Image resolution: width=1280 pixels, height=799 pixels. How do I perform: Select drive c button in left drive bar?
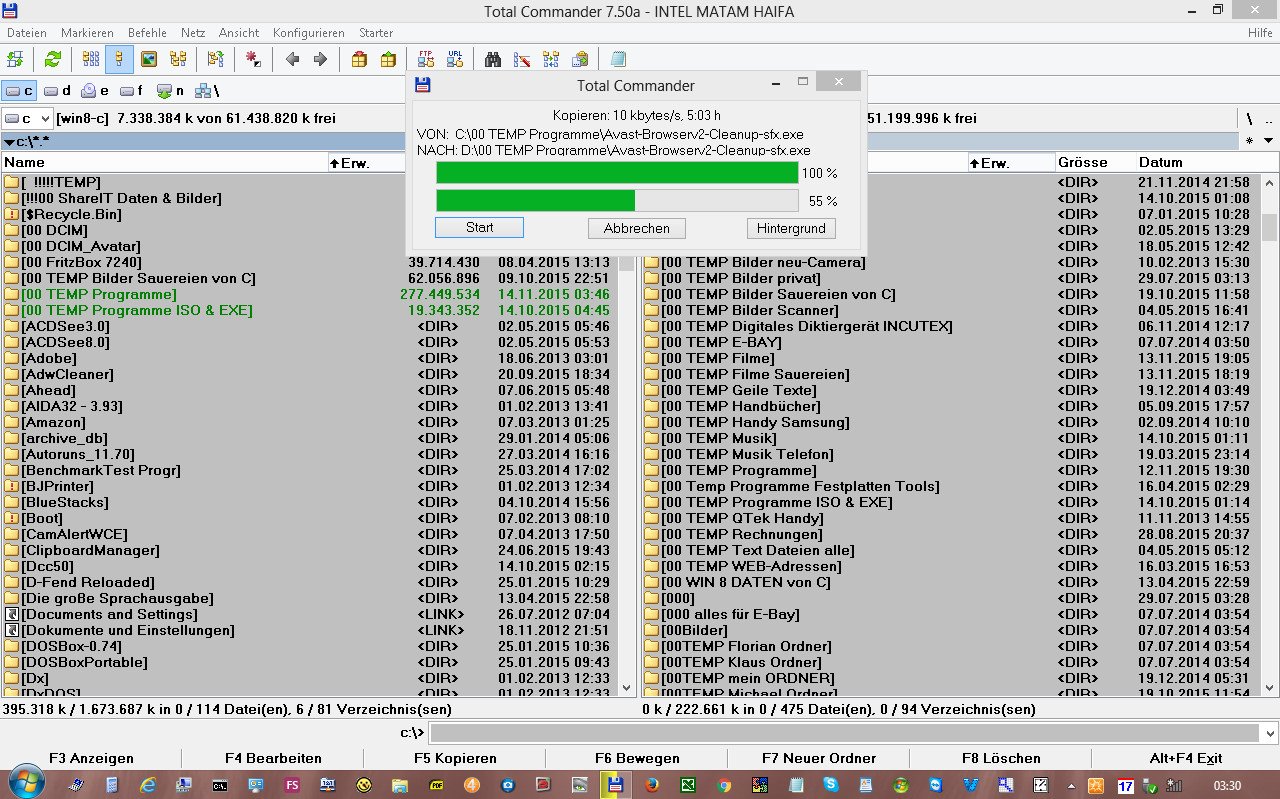coord(20,91)
